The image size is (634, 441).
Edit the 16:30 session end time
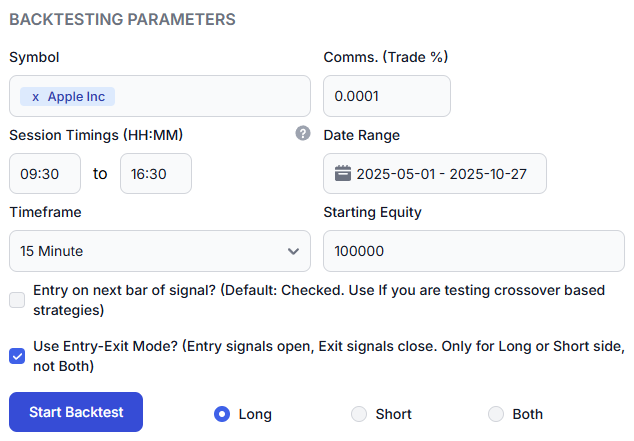click(155, 174)
